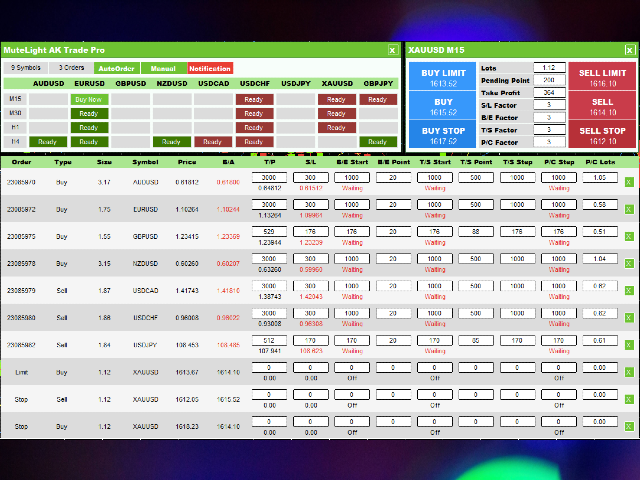Toggle the AutoOrder mode
This screenshot has height=480, width=640.
tap(117, 68)
